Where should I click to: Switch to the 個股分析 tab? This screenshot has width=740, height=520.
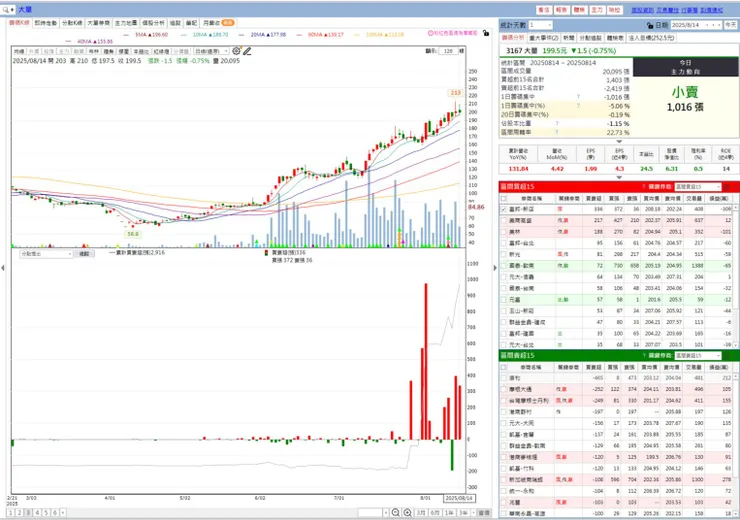153,23
